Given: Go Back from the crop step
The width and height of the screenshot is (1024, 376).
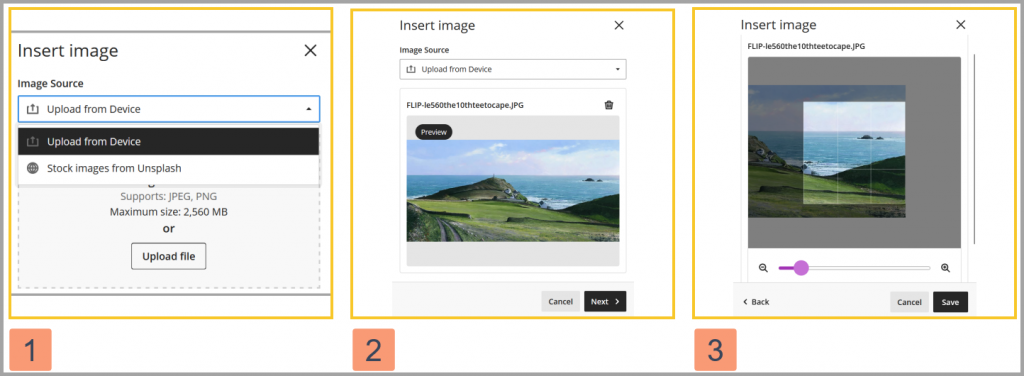Looking at the screenshot, I should [756, 302].
